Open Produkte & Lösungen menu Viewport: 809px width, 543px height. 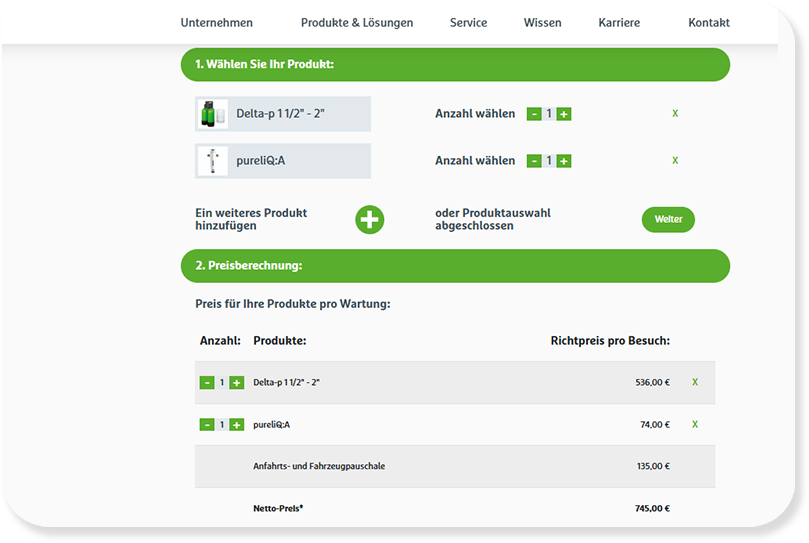[357, 23]
